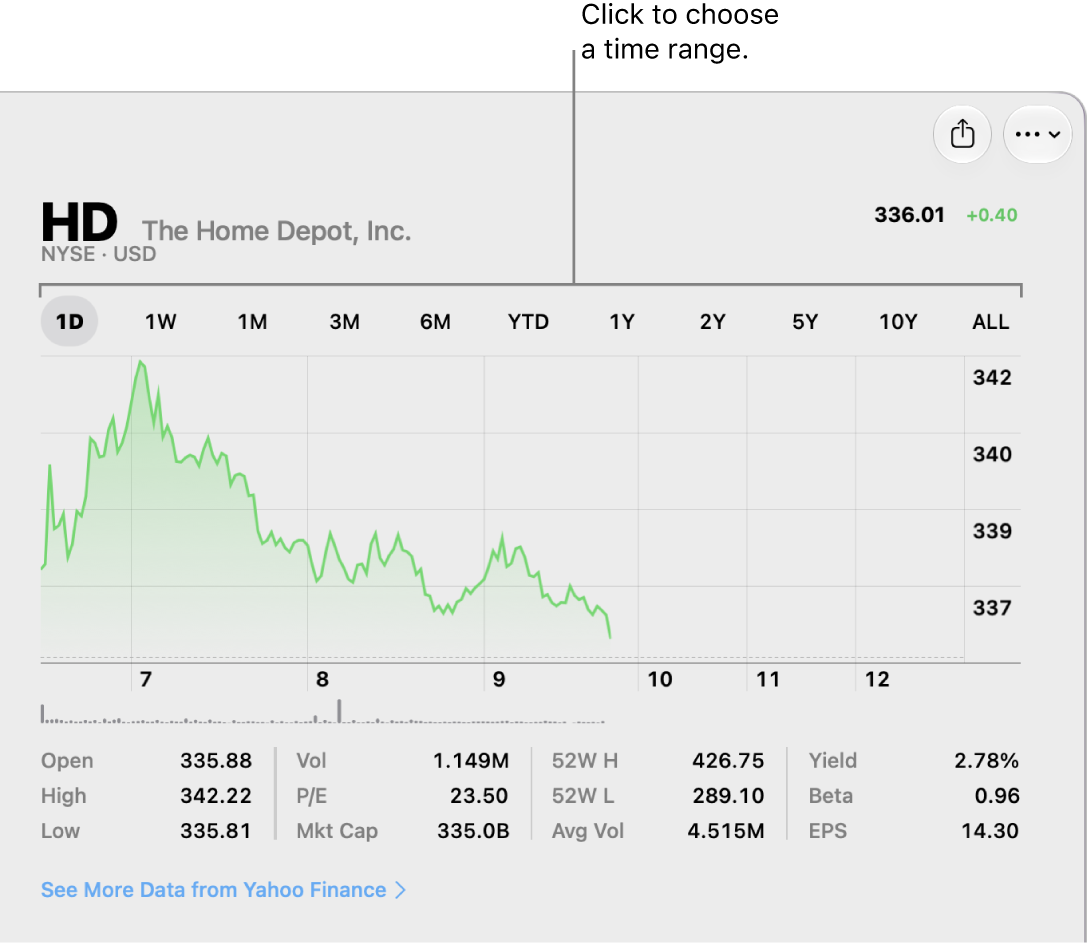Click the tallest volume bar below the chart

(339, 711)
